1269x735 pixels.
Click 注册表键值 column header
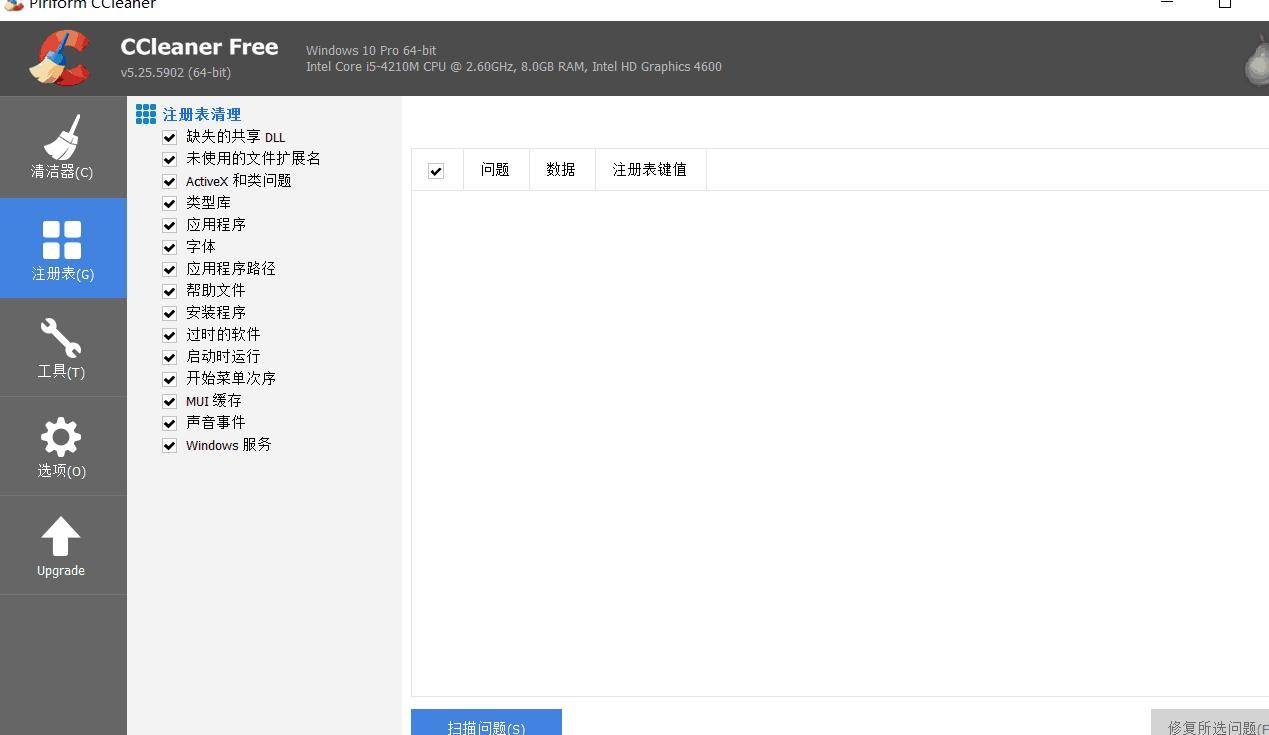point(650,170)
